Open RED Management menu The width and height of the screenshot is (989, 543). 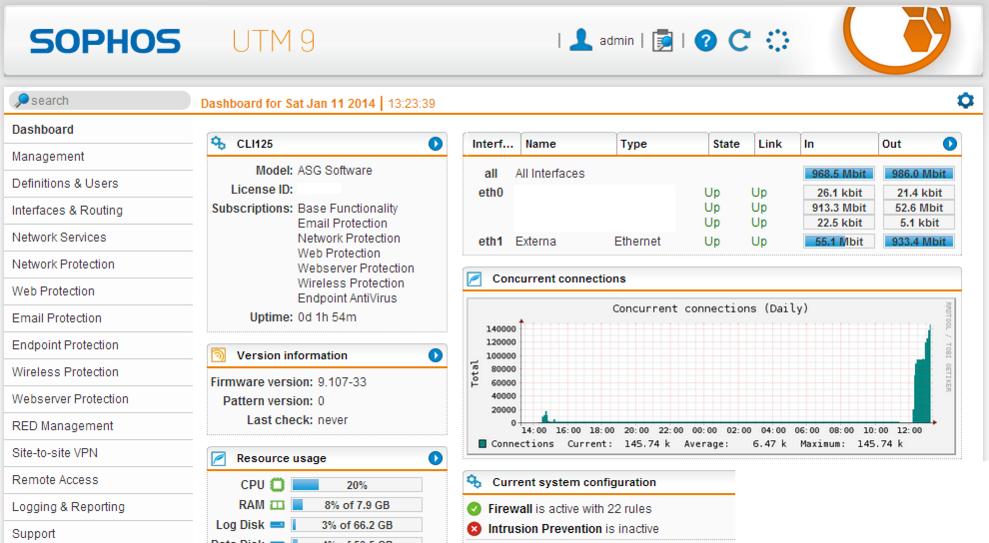pos(98,426)
